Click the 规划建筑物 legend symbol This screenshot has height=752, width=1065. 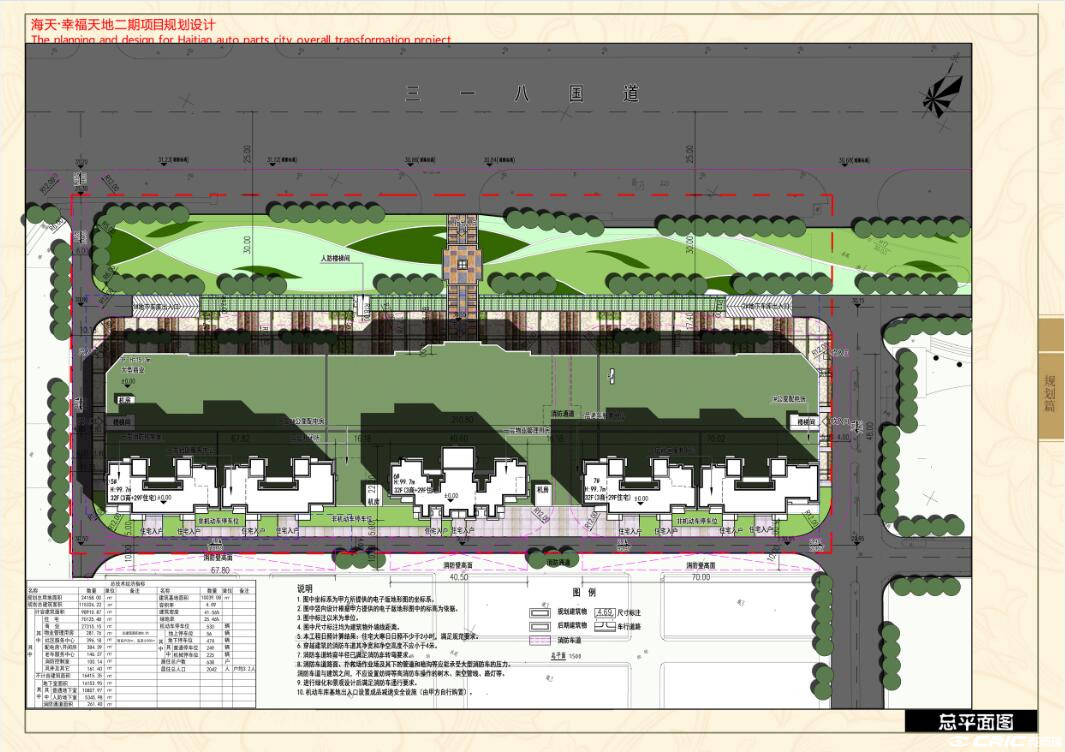click(540, 611)
